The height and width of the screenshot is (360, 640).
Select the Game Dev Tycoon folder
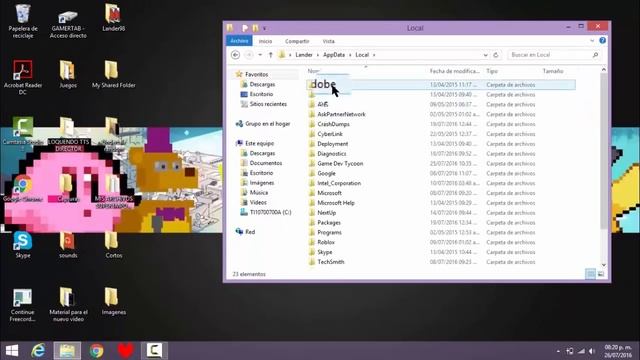pos(340,163)
